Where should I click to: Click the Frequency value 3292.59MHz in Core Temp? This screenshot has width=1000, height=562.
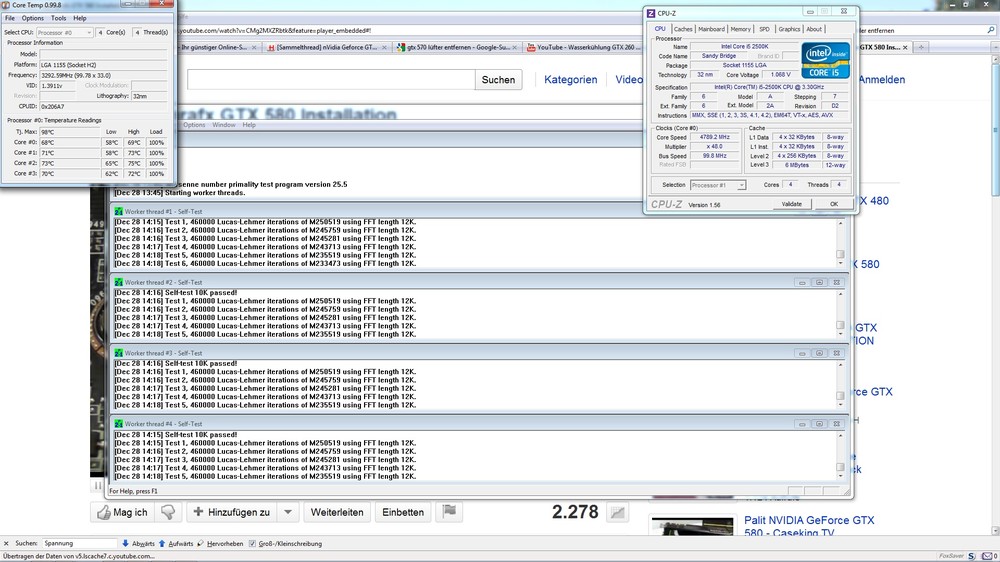[103, 75]
